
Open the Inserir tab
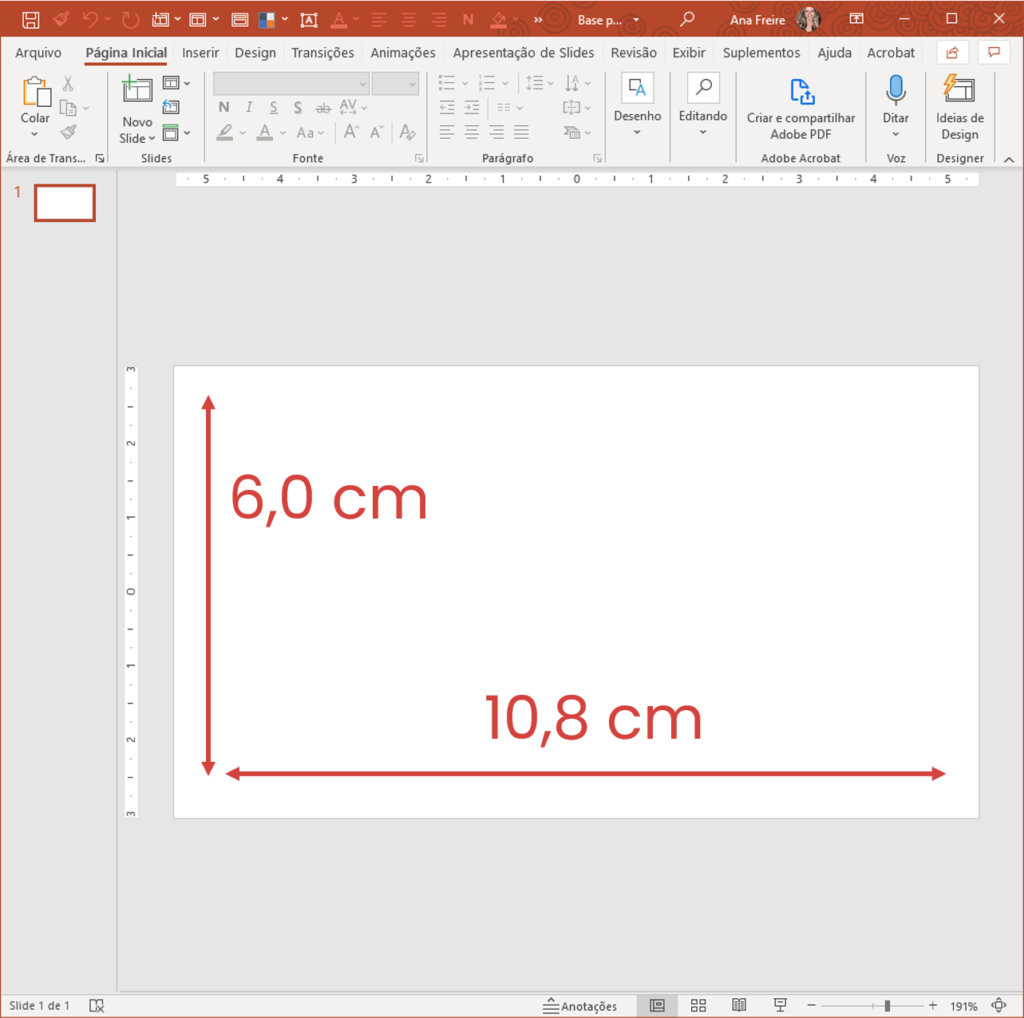(200, 53)
